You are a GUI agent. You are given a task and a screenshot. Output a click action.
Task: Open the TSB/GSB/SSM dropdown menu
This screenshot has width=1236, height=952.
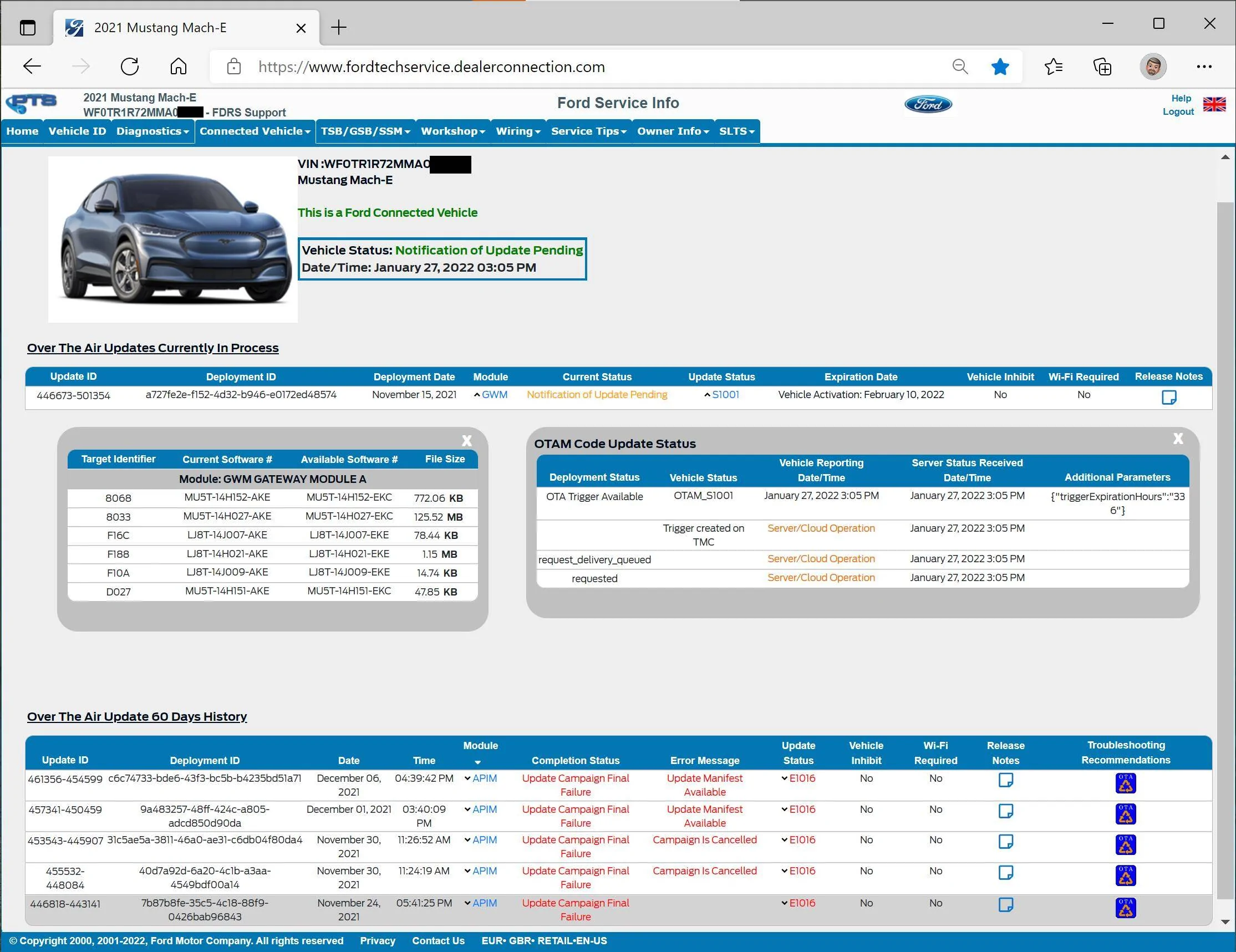tap(365, 131)
